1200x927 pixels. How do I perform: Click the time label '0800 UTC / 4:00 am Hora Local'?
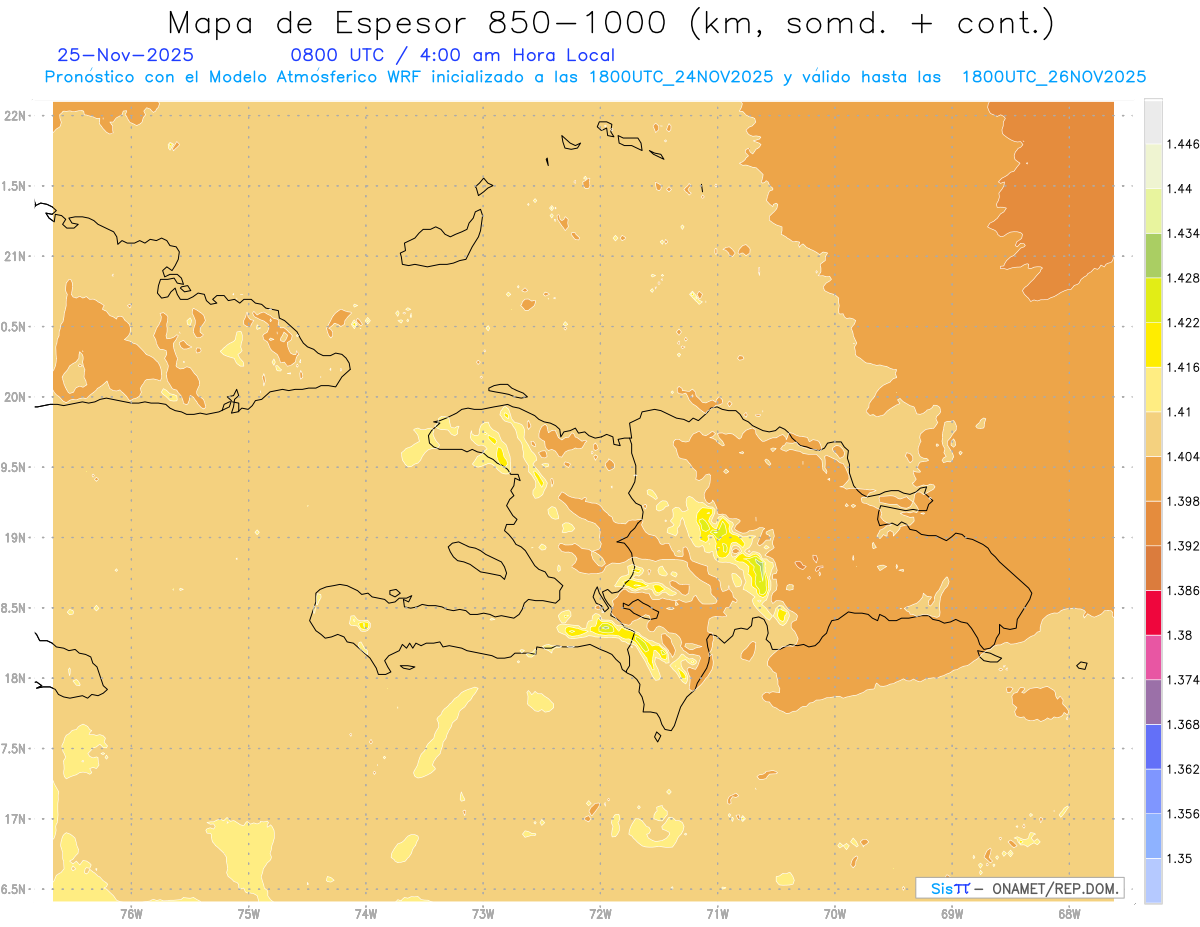pyautogui.click(x=452, y=55)
